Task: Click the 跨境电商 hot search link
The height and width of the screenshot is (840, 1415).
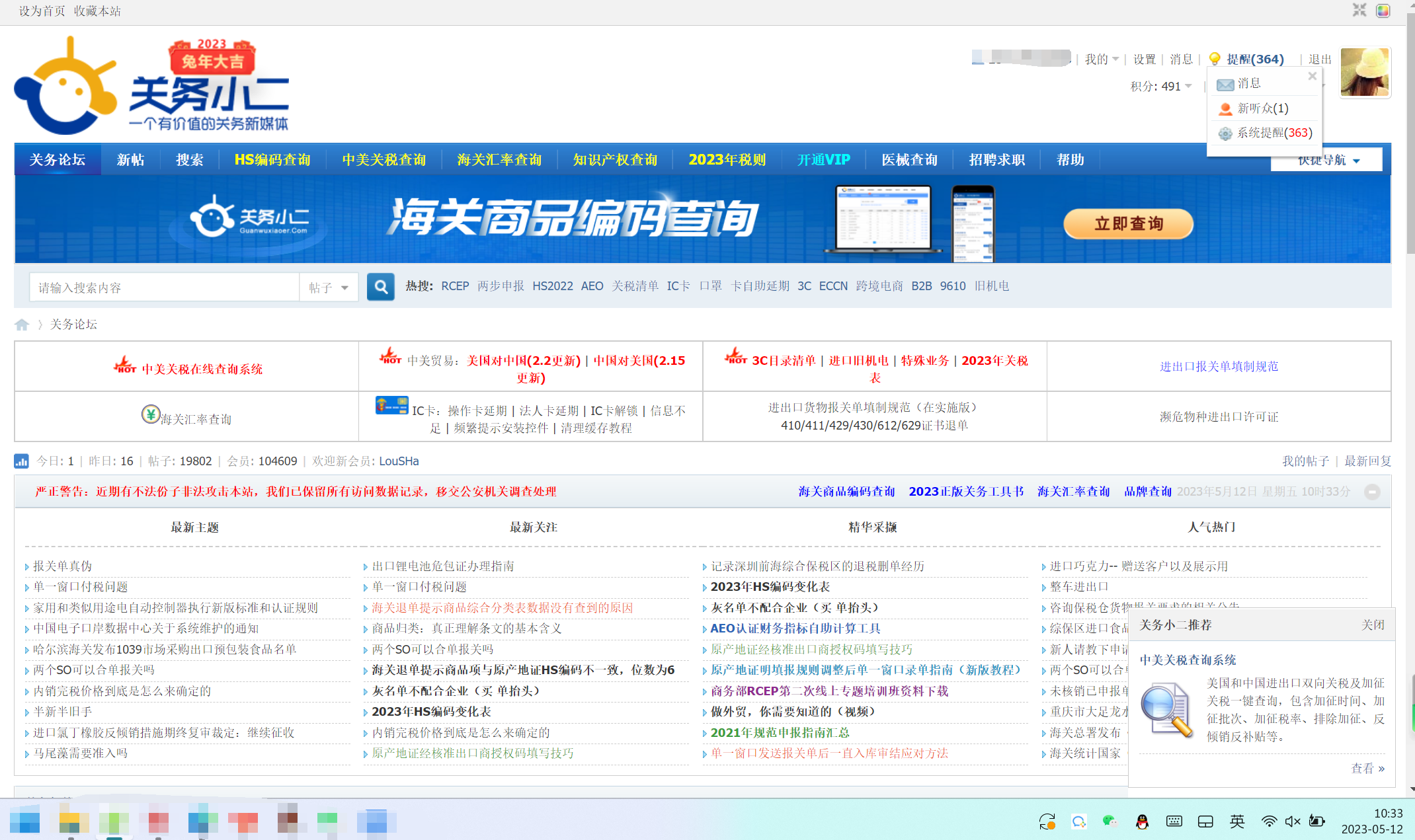Action: pyautogui.click(x=879, y=286)
